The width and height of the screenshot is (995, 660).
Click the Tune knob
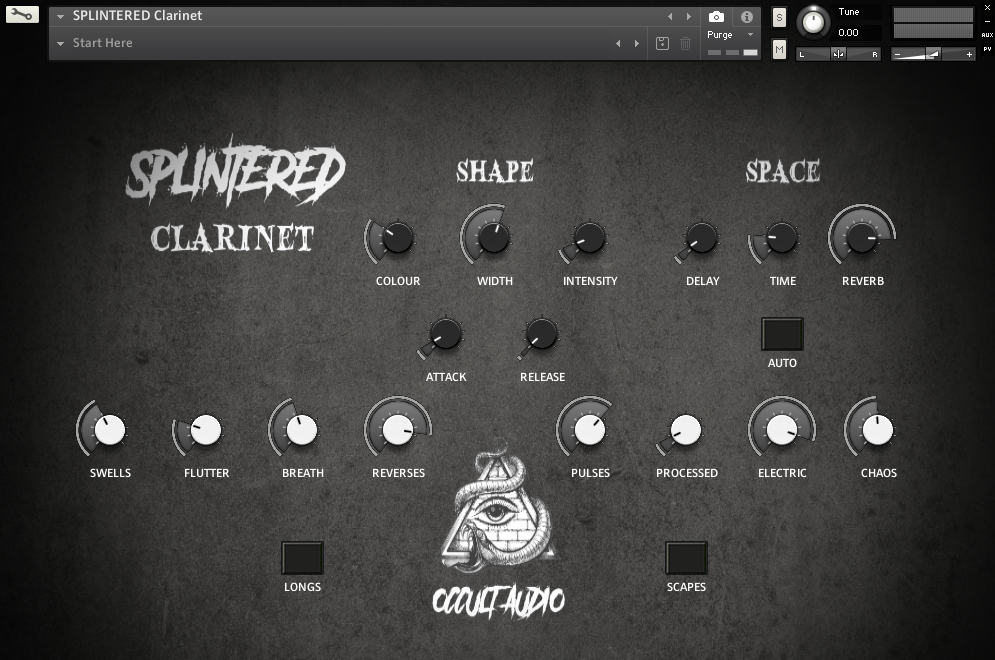click(x=812, y=22)
